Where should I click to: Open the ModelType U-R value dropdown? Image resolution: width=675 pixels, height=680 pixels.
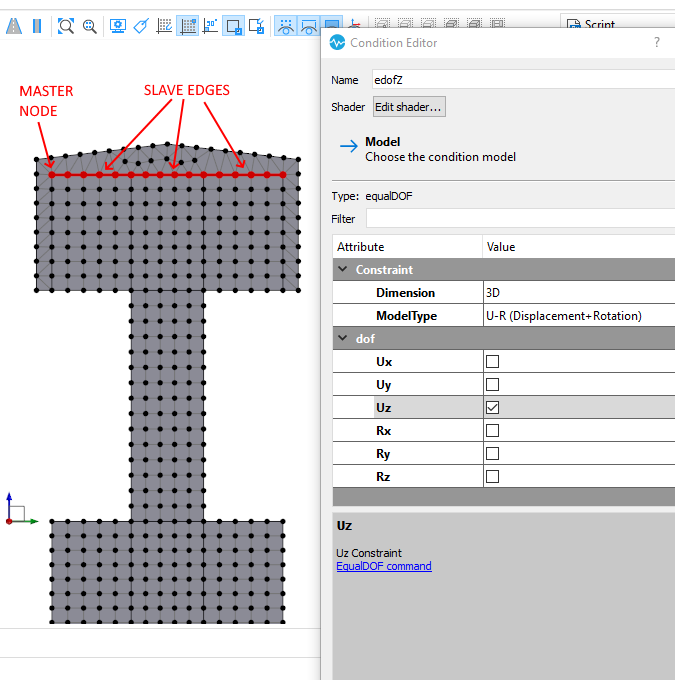[x=579, y=316]
